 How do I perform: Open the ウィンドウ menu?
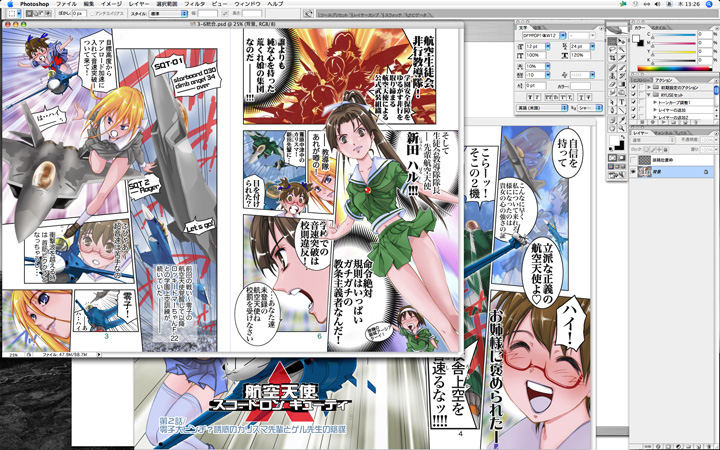point(247,4)
